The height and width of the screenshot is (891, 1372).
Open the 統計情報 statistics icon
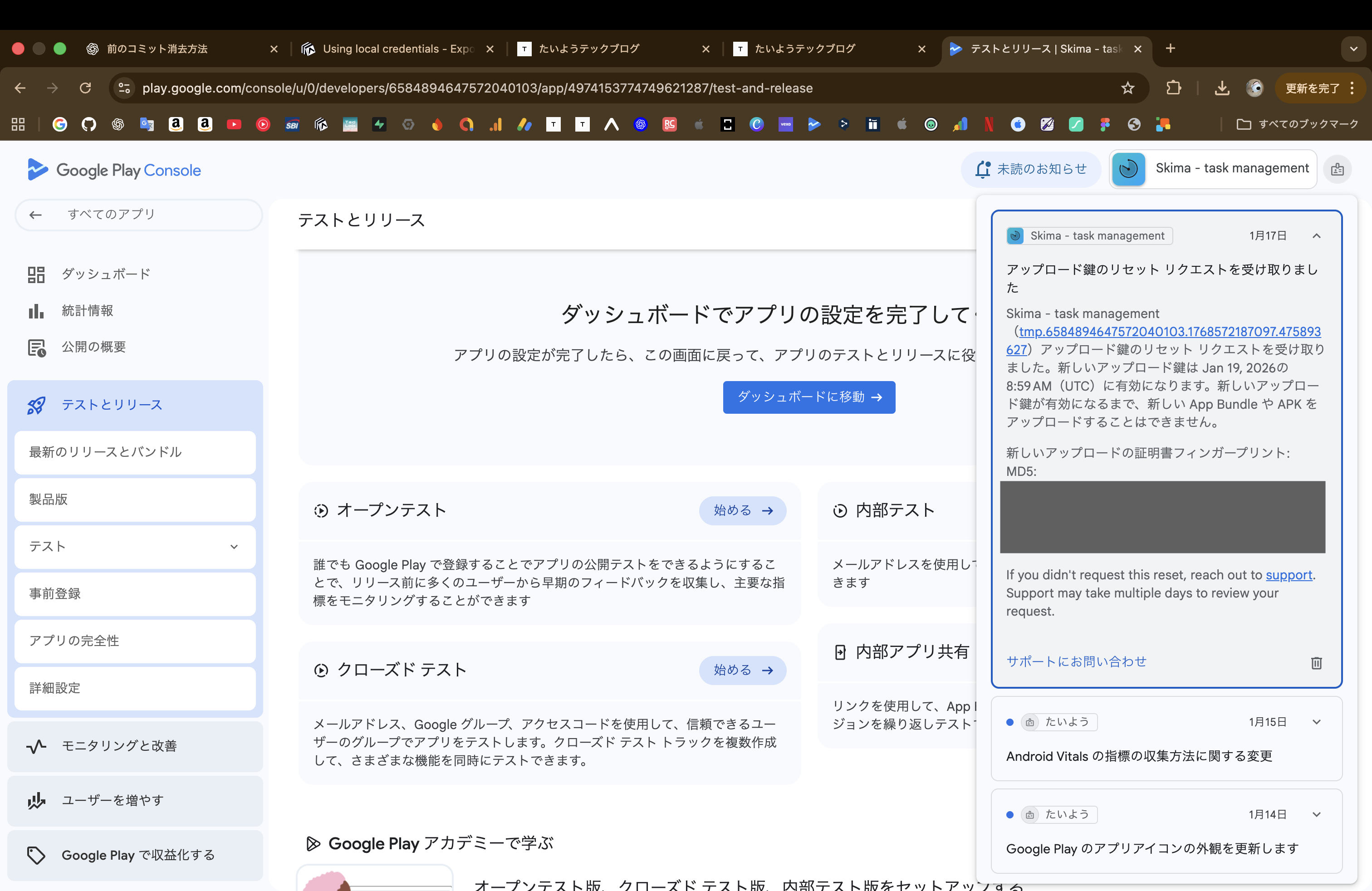coord(36,310)
